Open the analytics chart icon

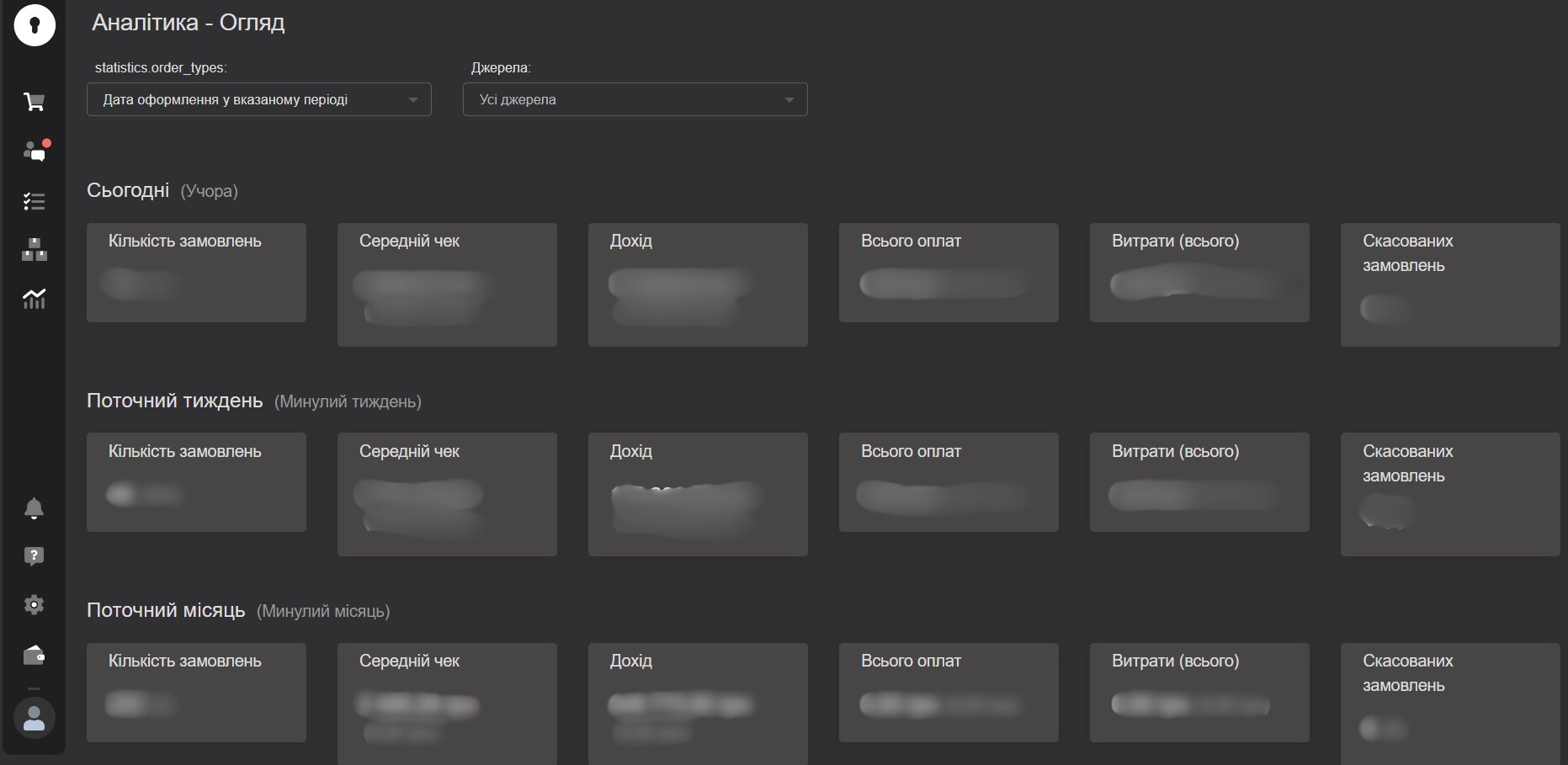point(34,299)
